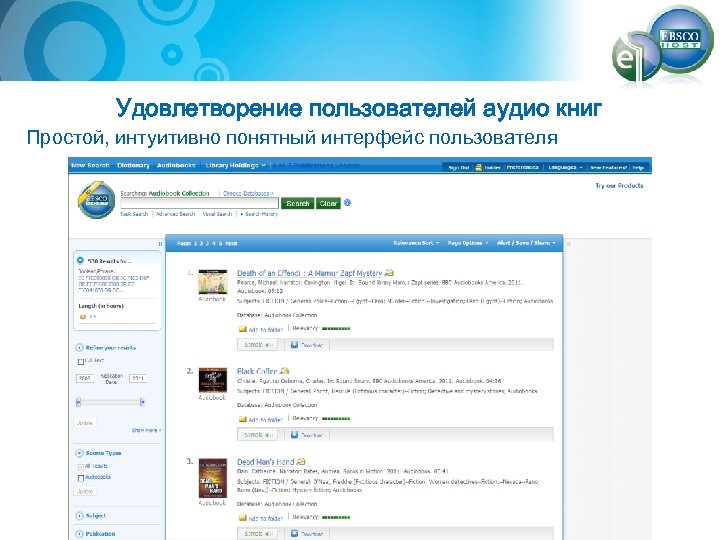Collapse left panel with double-arrow icon
The image size is (720, 540).
(160, 244)
